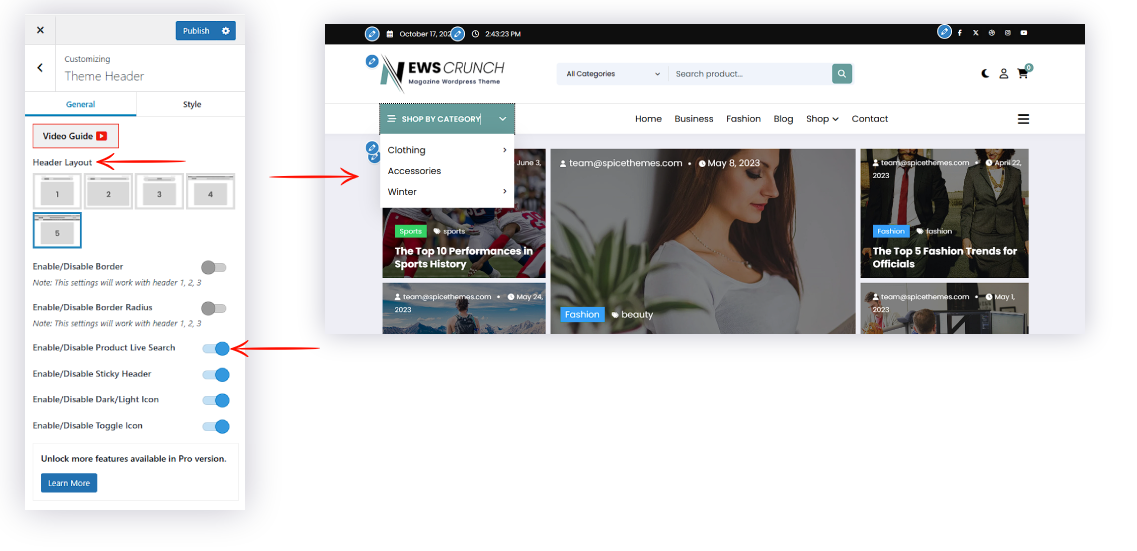Close the customizer with X icon
The height and width of the screenshot is (551, 1137).
[40, 31]
